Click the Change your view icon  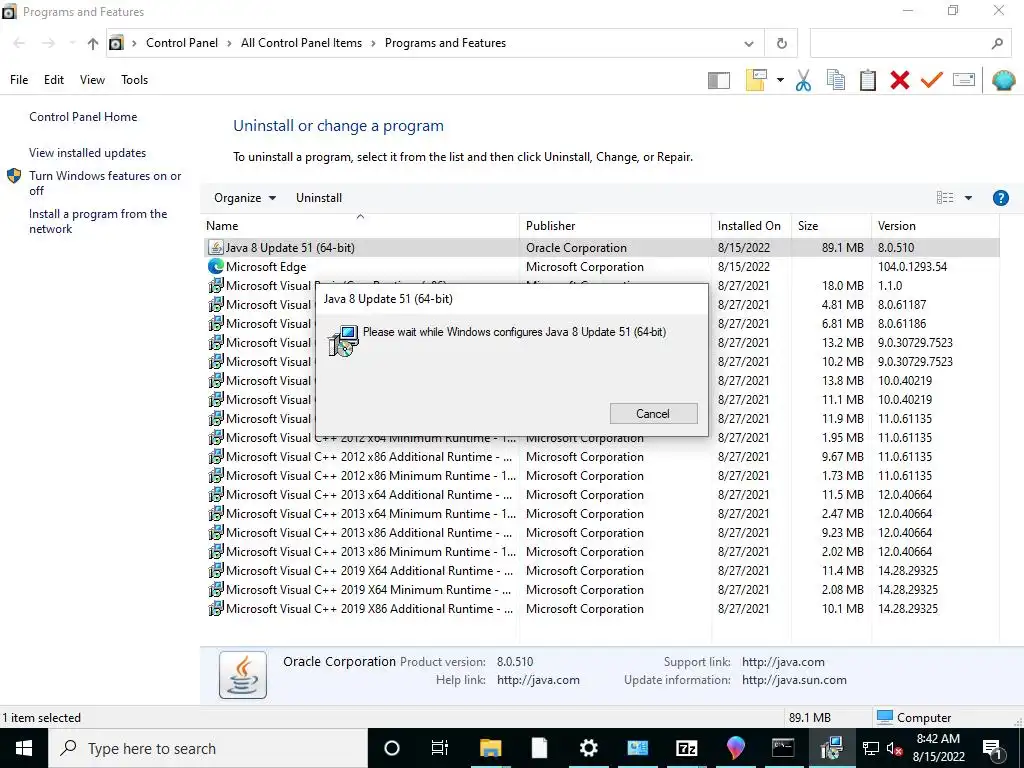pos(945,198)
